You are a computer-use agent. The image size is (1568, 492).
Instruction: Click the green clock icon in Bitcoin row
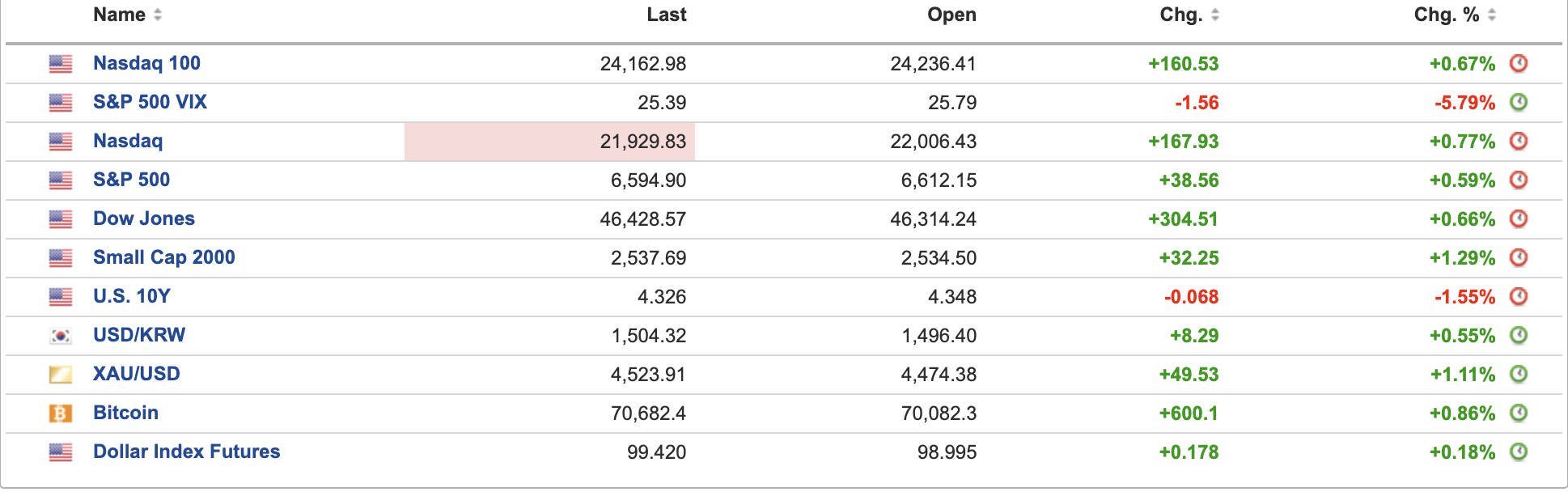click(1519, 413)
